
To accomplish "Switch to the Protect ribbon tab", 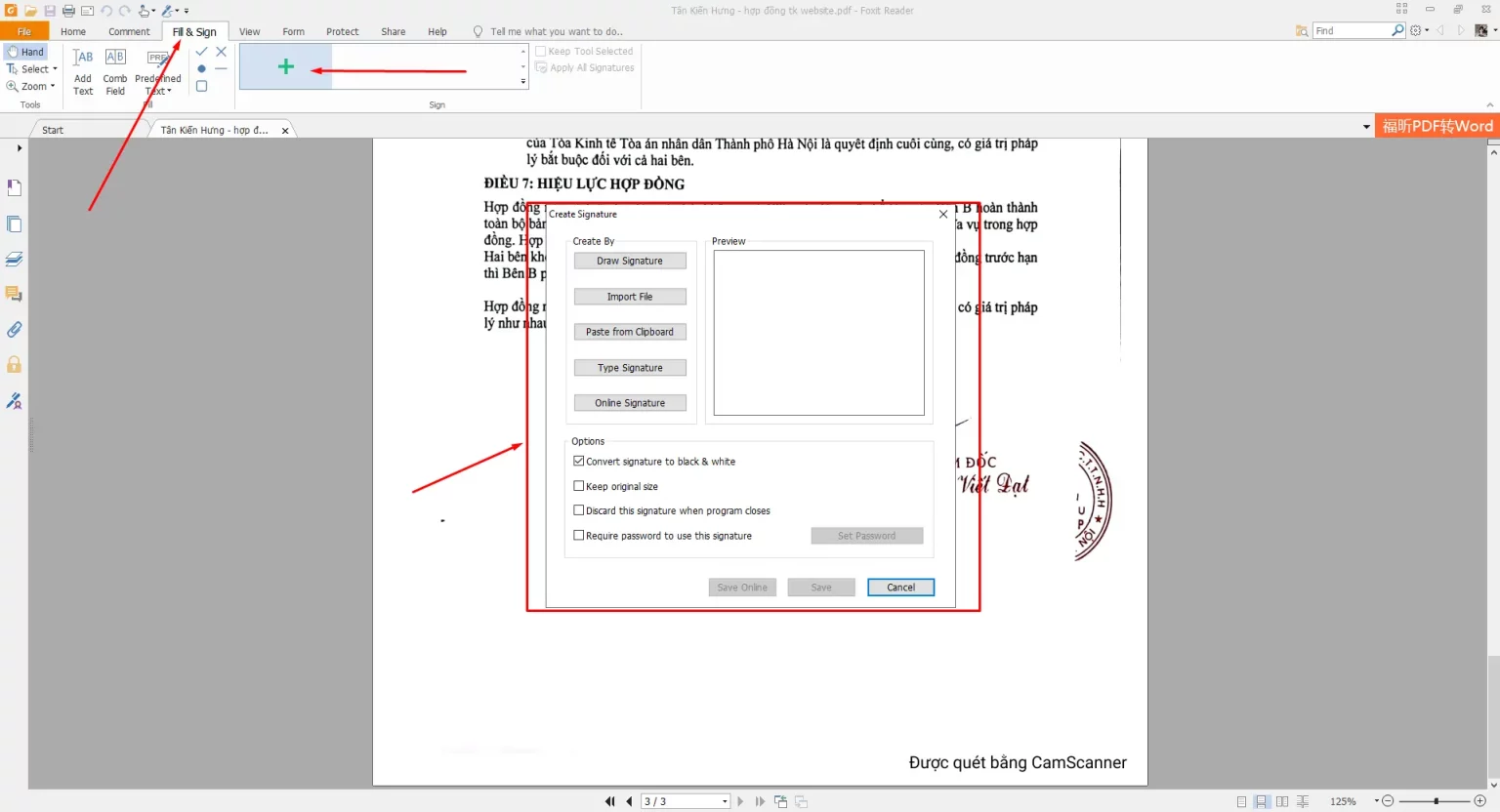I will [x=342, y=32].
